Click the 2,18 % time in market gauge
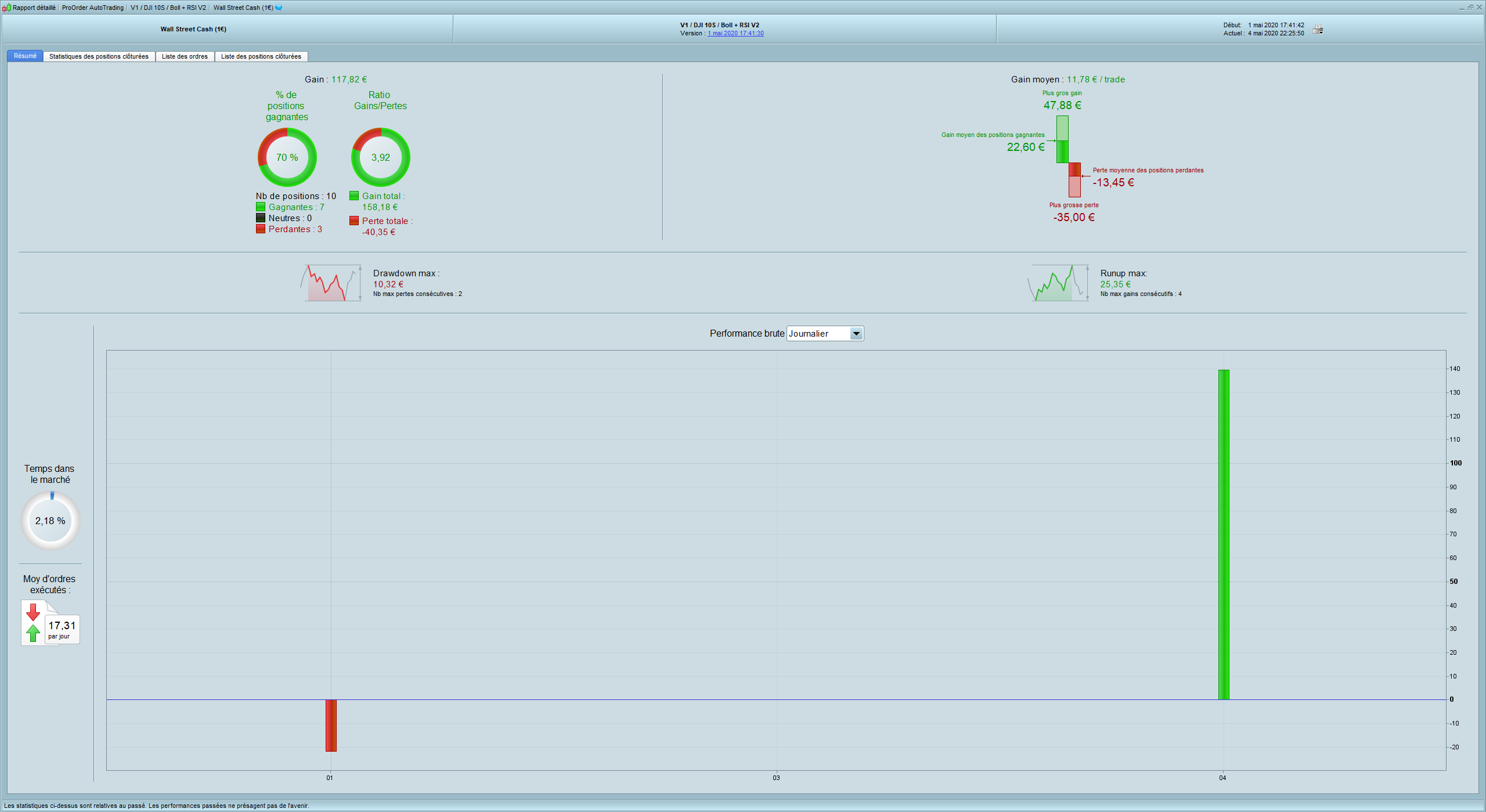This screenshot has width=1486, height=812. (x=51, y=521)
